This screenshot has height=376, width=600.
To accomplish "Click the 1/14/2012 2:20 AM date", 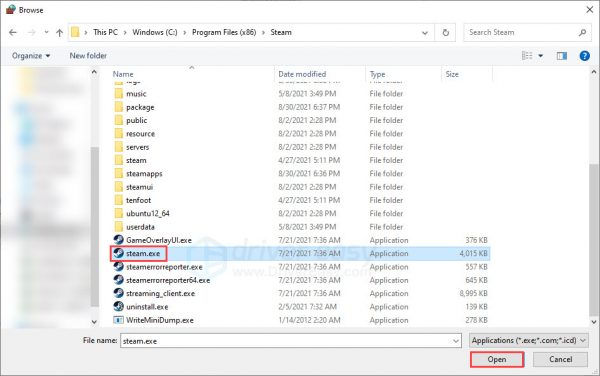I will point(309,320).
